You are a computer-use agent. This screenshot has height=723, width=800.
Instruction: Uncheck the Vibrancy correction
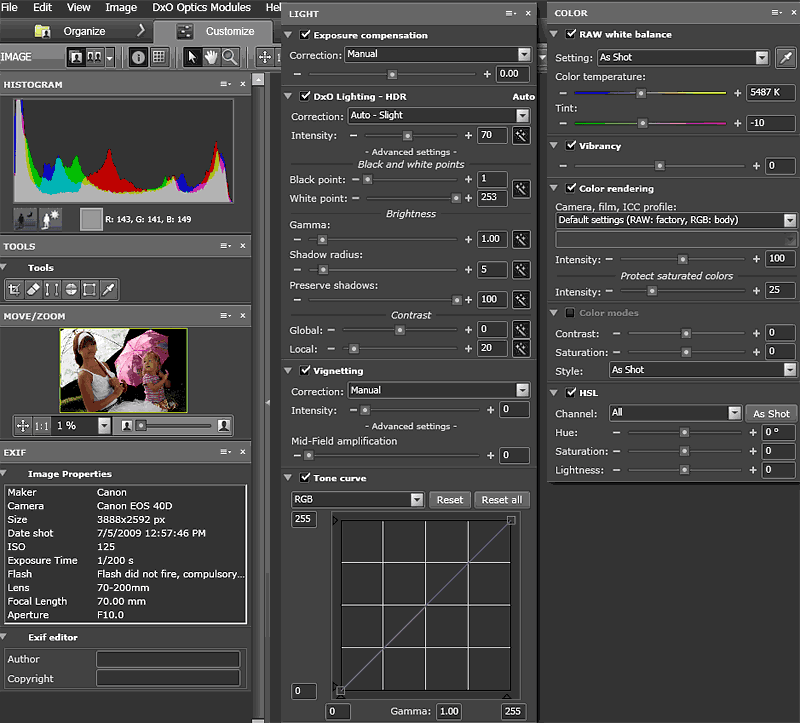coord(571,146)
